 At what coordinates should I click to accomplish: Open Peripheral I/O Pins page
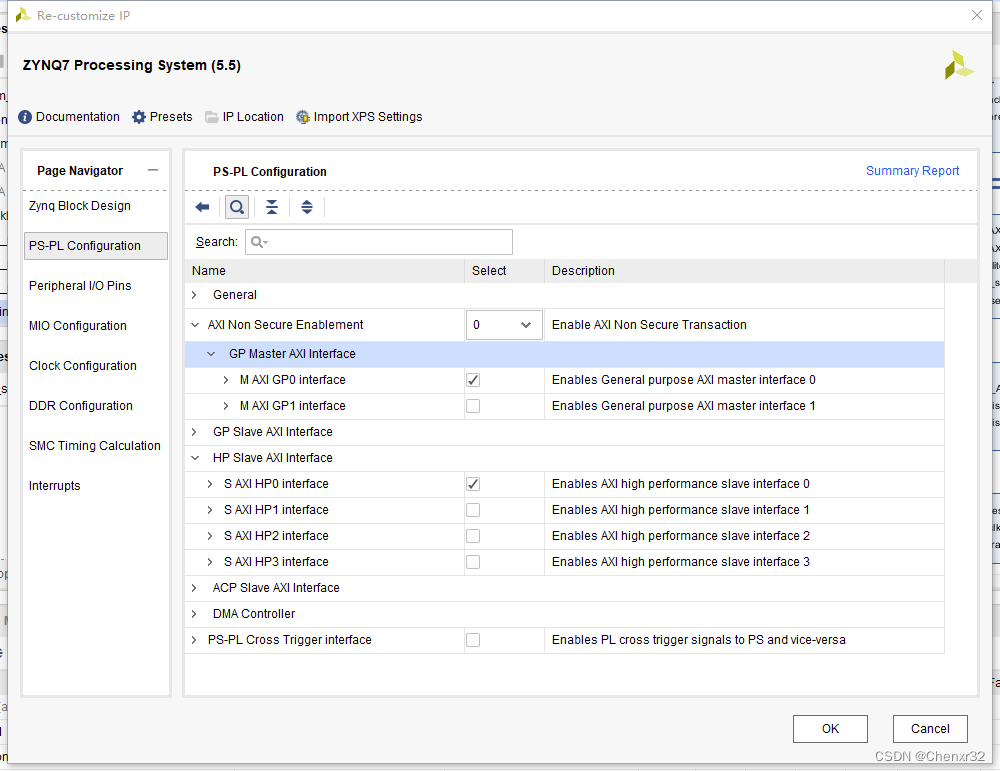pos(80,286)
